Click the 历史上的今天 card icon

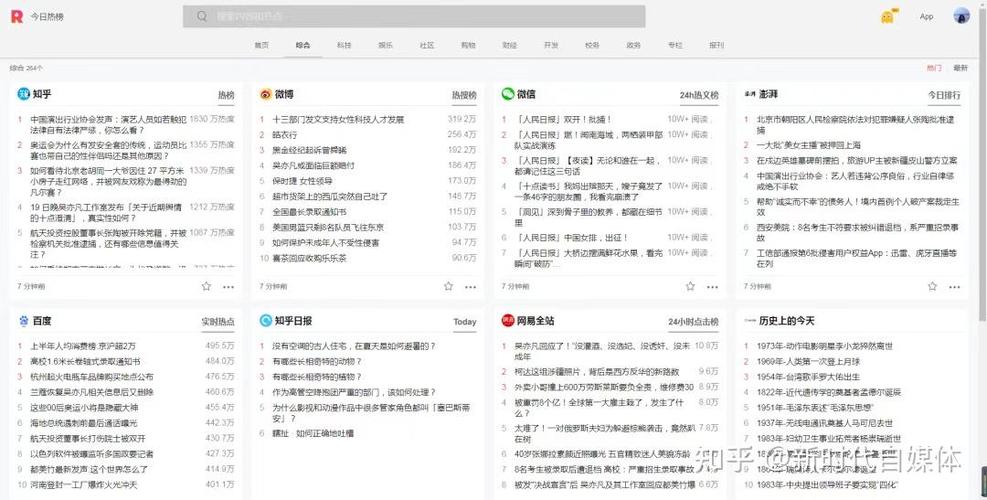[x=750, y=321]
